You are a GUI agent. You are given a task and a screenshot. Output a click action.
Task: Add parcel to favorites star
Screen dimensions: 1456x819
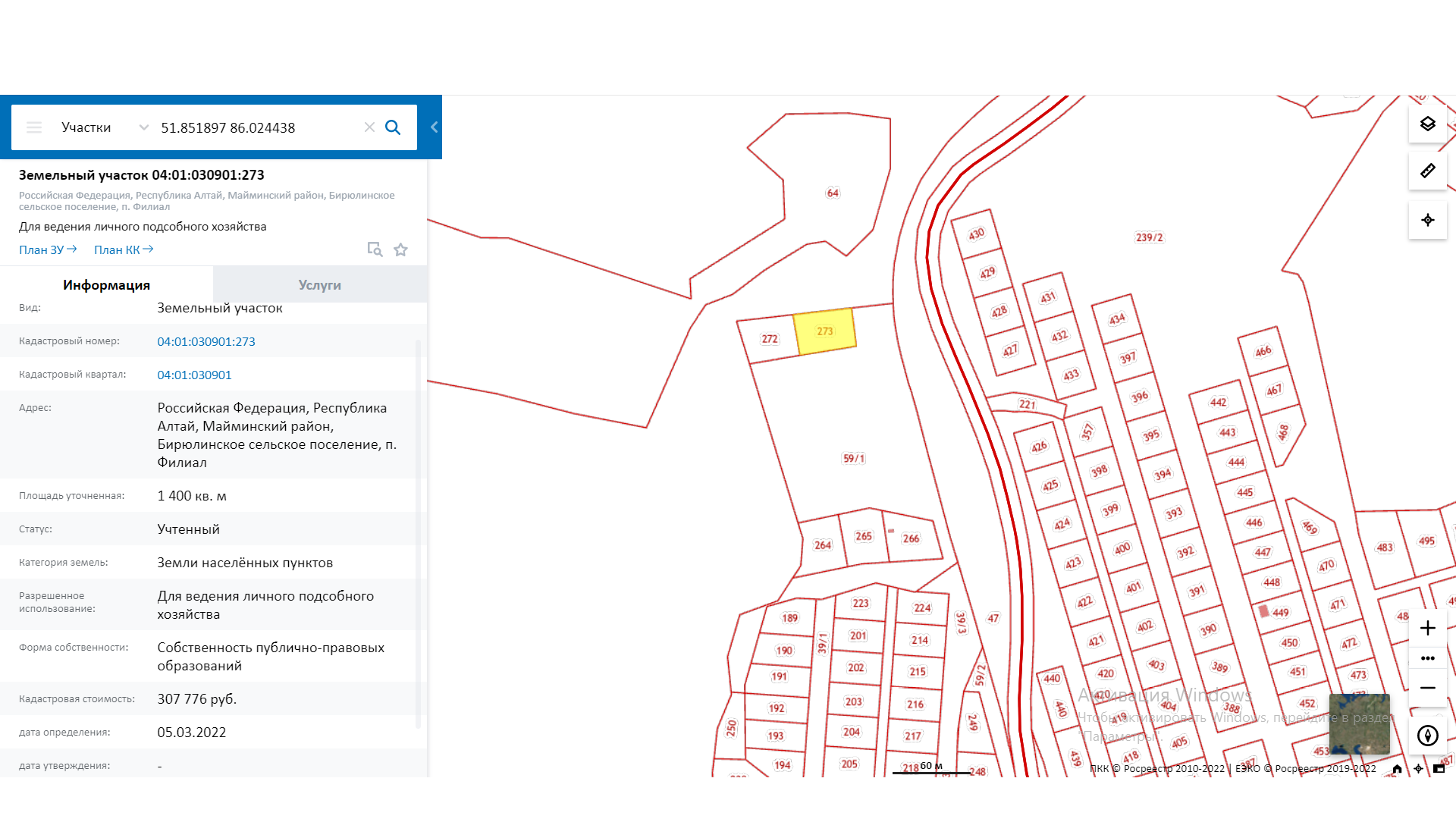400,249
